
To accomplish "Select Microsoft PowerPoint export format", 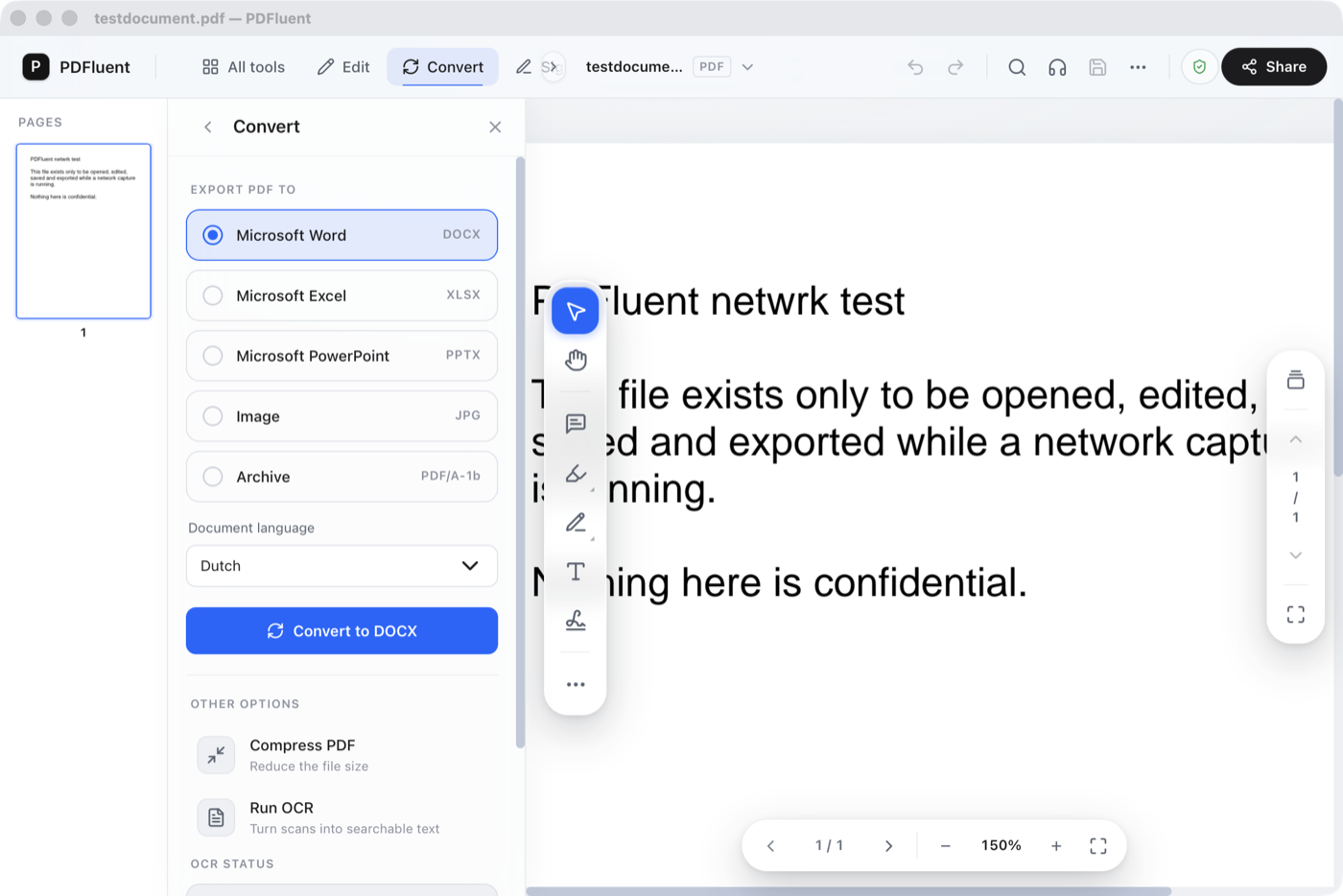I will [x=342, y=356].
